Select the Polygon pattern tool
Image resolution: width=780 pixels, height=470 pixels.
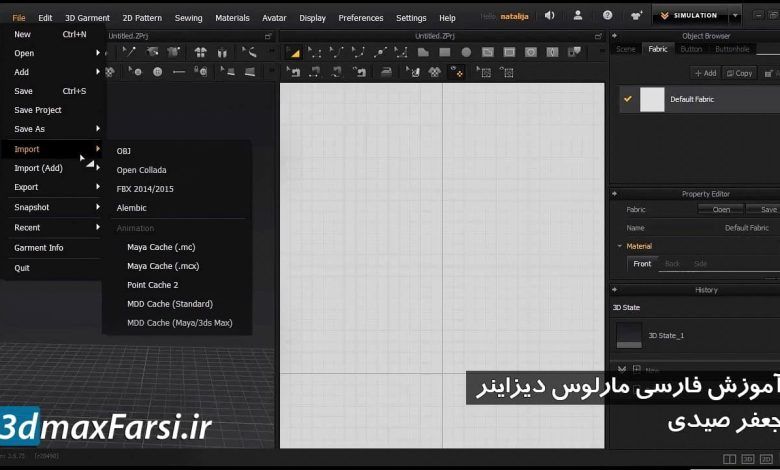point(423,52)
